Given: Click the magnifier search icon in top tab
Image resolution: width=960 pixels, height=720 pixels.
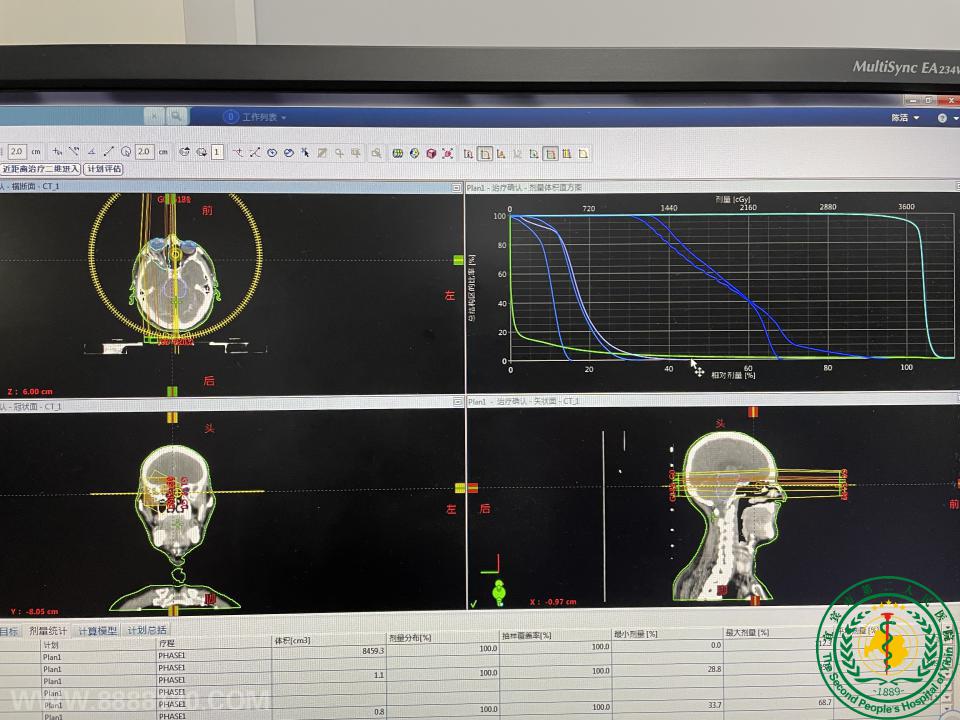Looking at the screenshot, I should [x=177, y=117].
